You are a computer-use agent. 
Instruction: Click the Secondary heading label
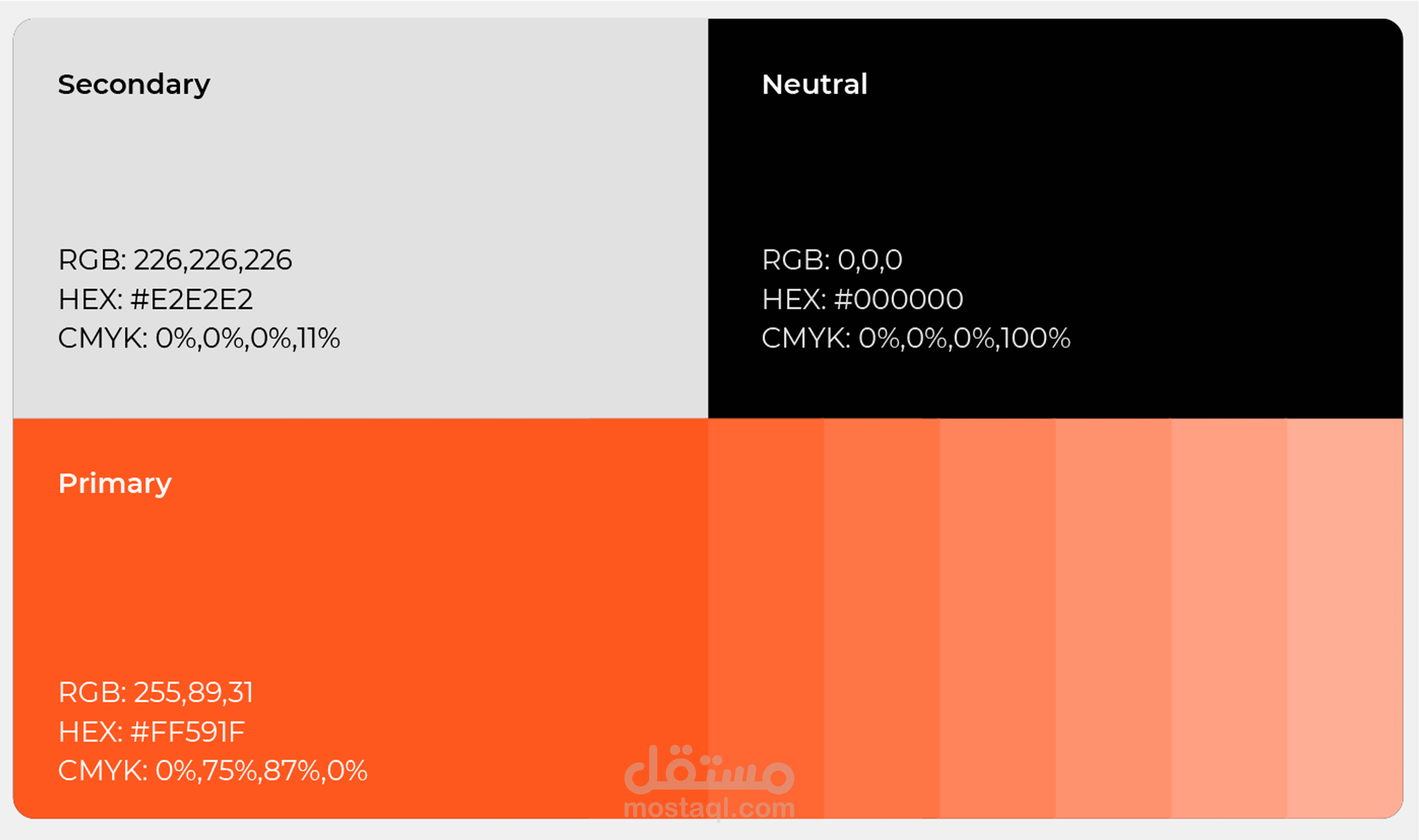134,85
